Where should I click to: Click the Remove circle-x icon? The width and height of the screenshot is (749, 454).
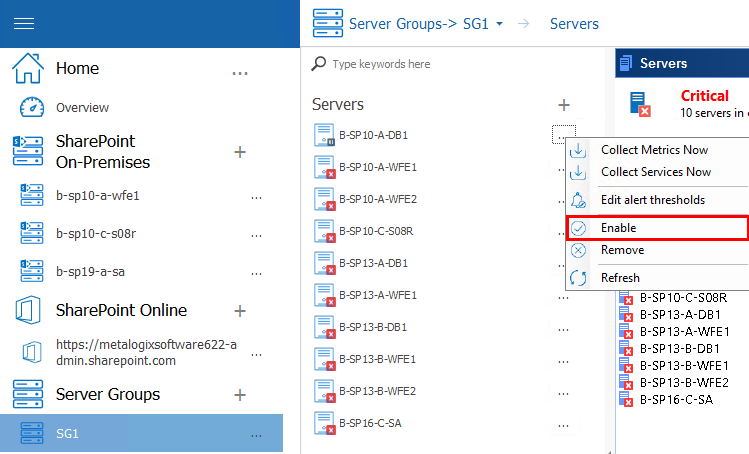click(578, 250)
